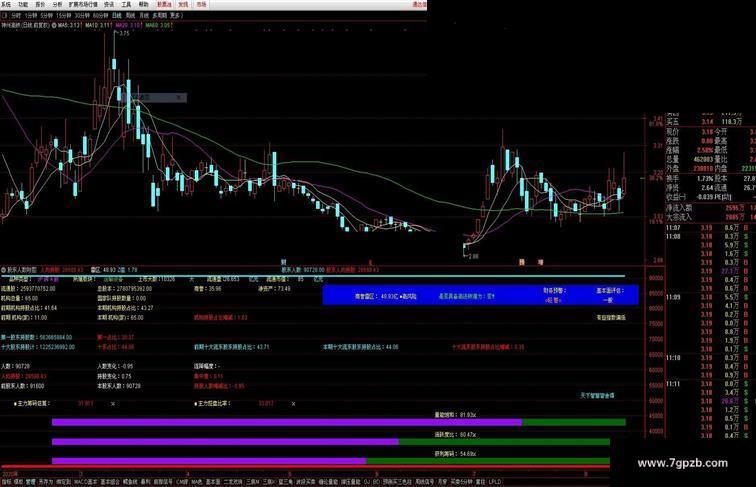Select the 15分钟 period tab
Screen dimensions: 756x487
click(63, 15)
